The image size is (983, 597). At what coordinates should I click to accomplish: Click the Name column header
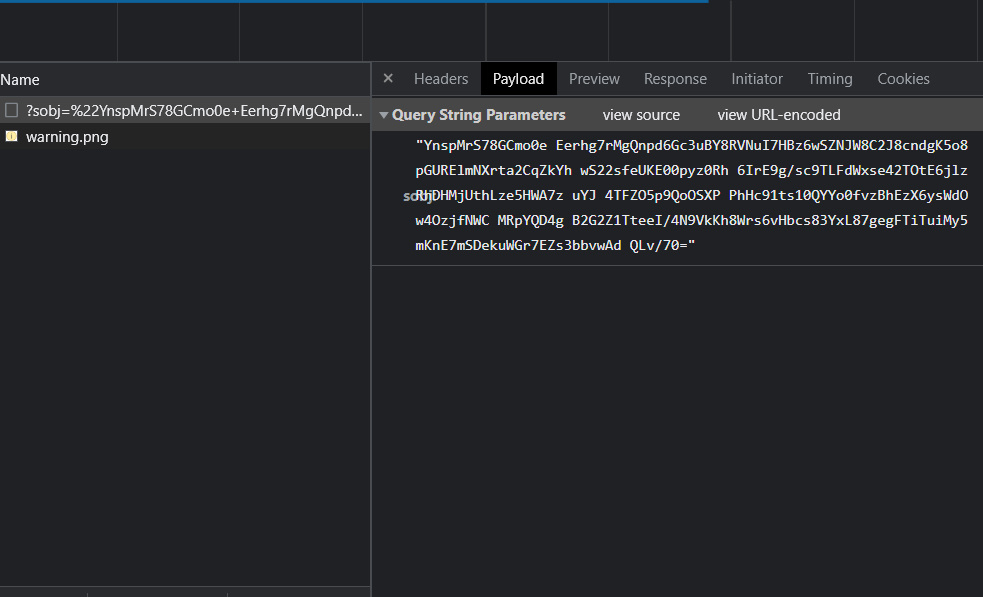[x=185, y=80]
